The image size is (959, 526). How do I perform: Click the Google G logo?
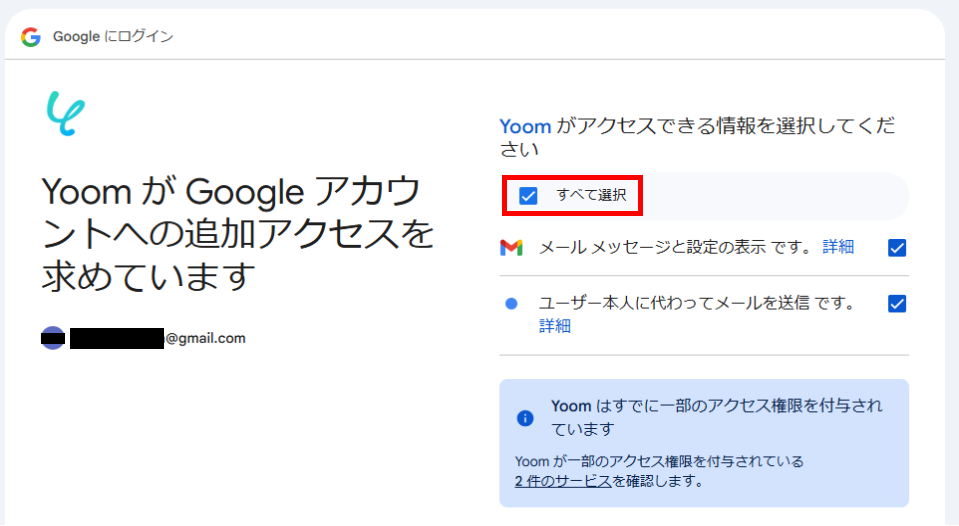coord(31,37)
